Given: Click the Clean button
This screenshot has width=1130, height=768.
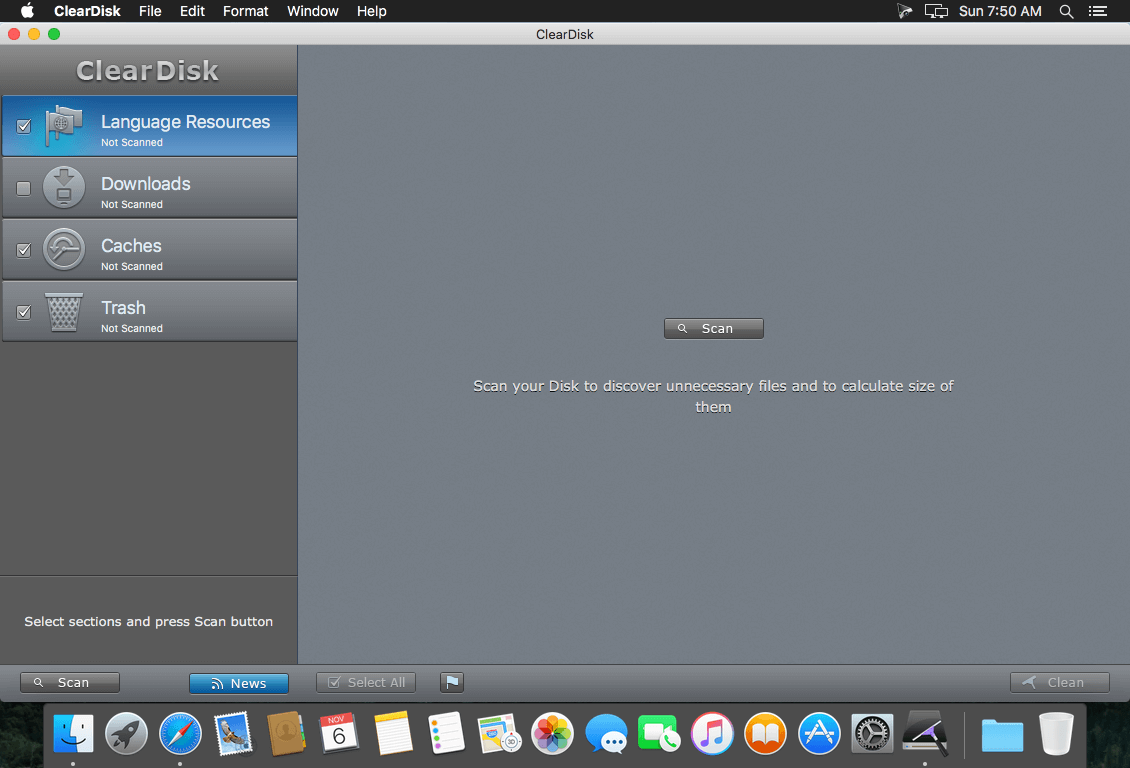Looking at the screenshot, I should (x=1060, y=683).
